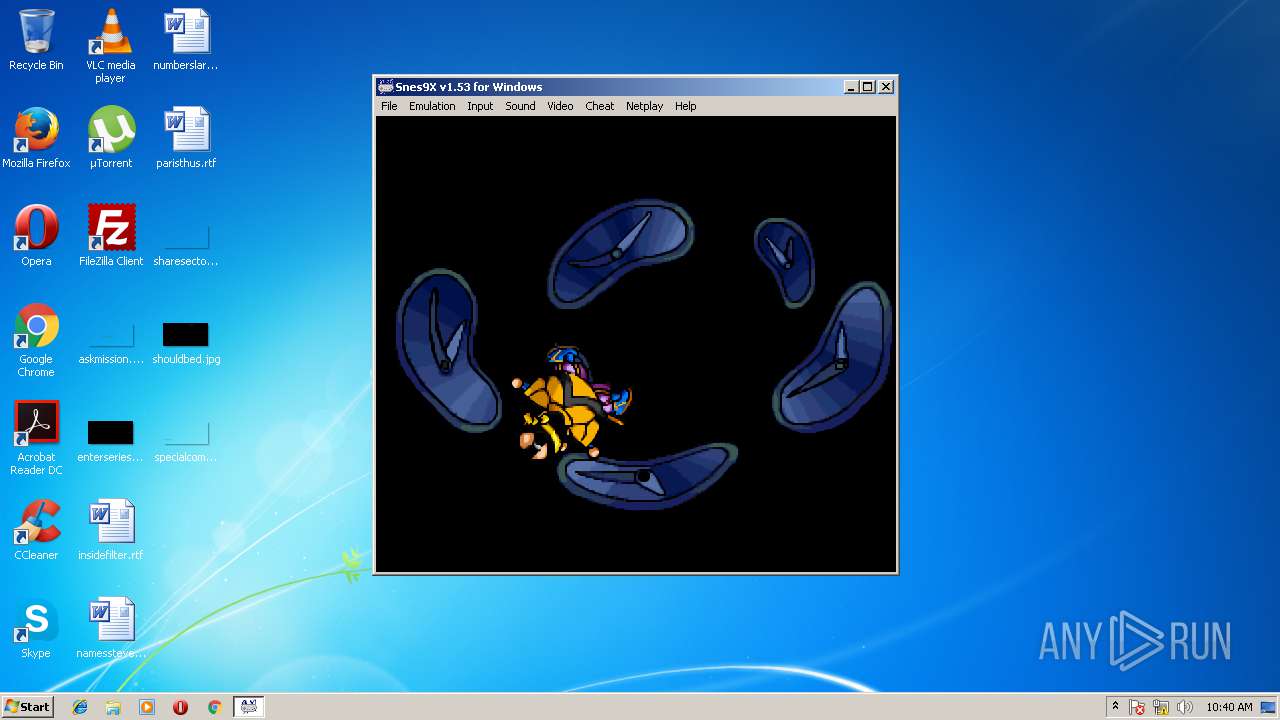The width and height of the screenshot is (1280, 720).
Task: Open the Start menu
Action: click(27, 707)
